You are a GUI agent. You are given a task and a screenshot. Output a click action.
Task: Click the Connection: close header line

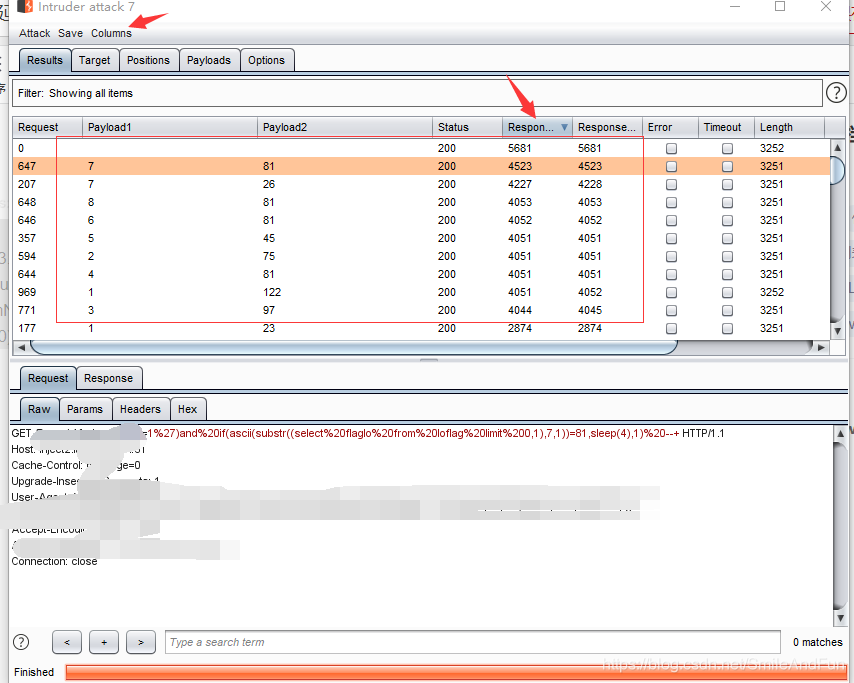pos(54,562)
